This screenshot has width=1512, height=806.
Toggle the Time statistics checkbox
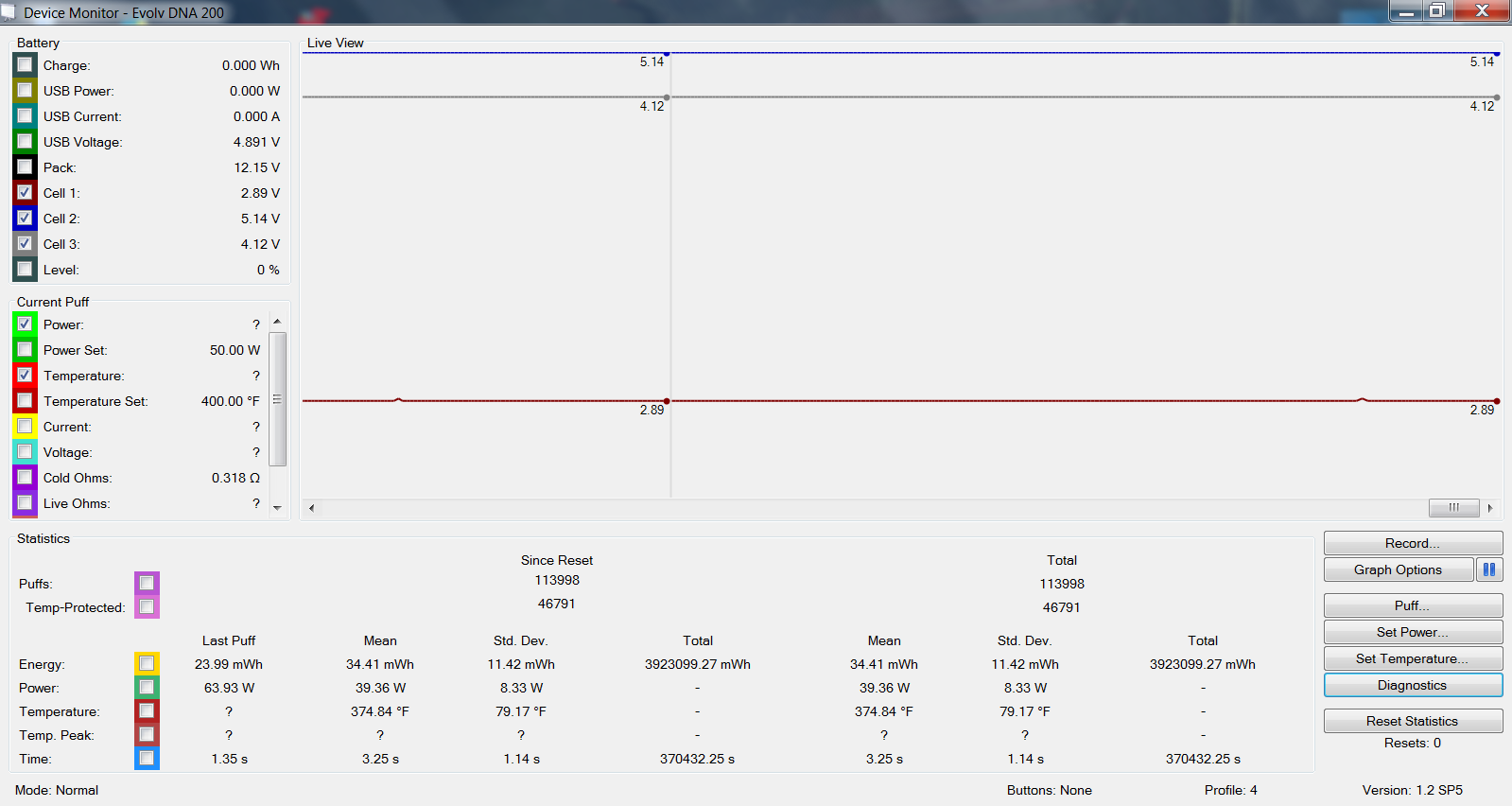[147, 759]
